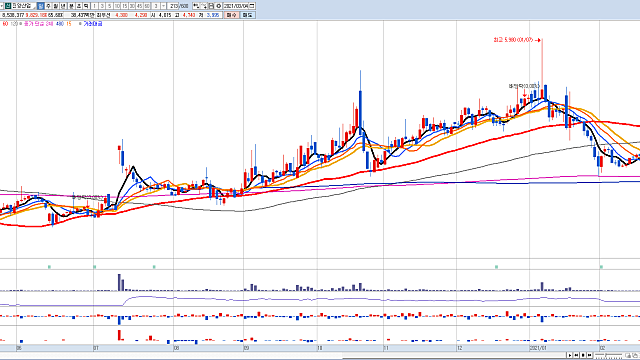Screen dimensions: 640x360
Task: Click the 60 moving average label
Action: point(5,24)
